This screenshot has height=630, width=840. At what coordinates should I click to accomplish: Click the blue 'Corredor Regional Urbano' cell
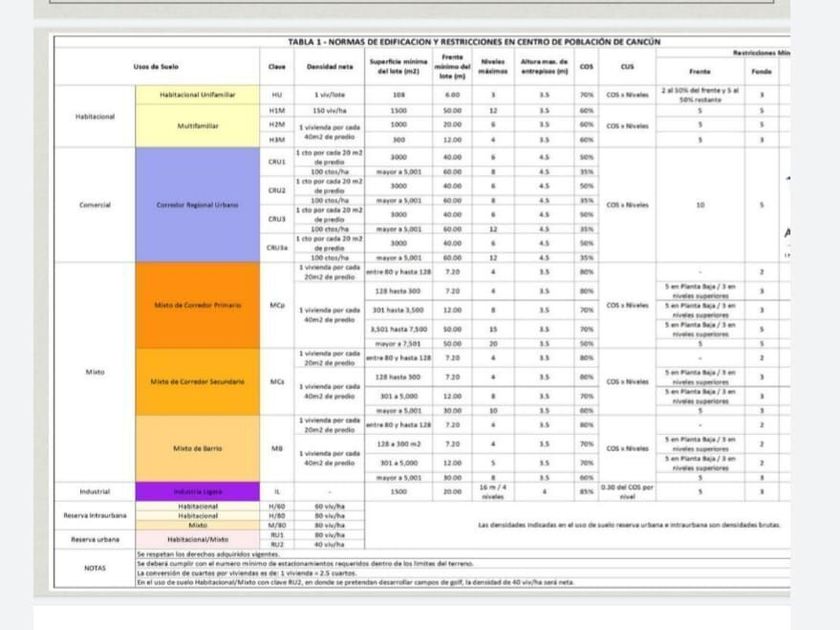click(198, 205)
